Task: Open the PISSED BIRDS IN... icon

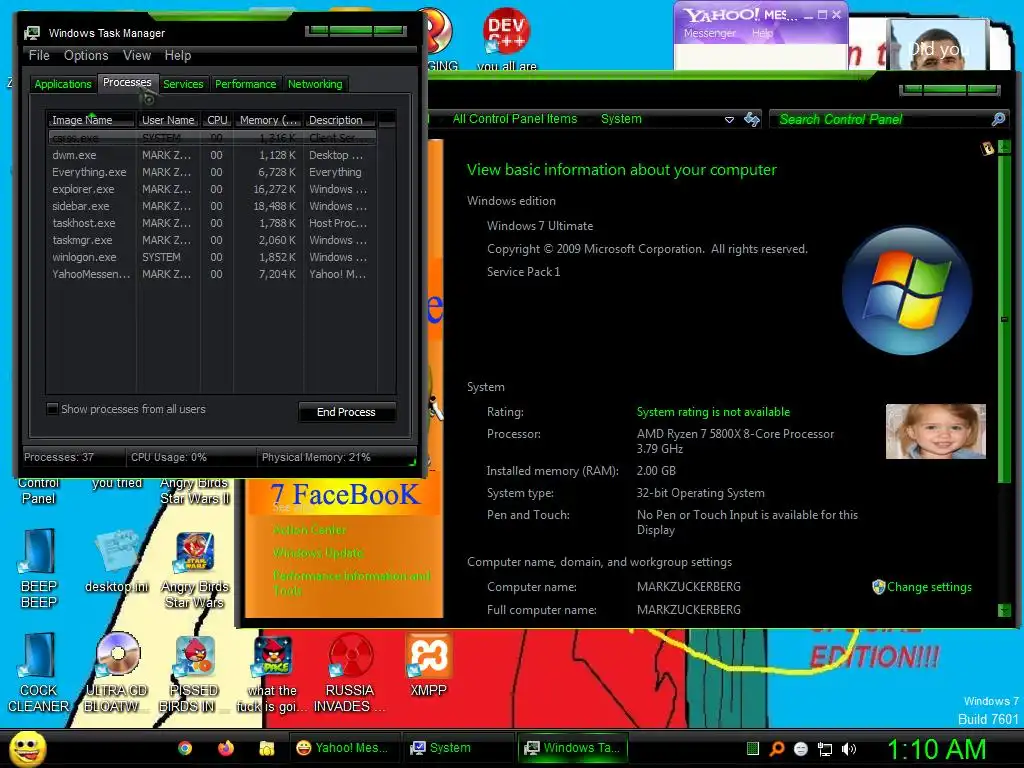Action: coord(195,673)
